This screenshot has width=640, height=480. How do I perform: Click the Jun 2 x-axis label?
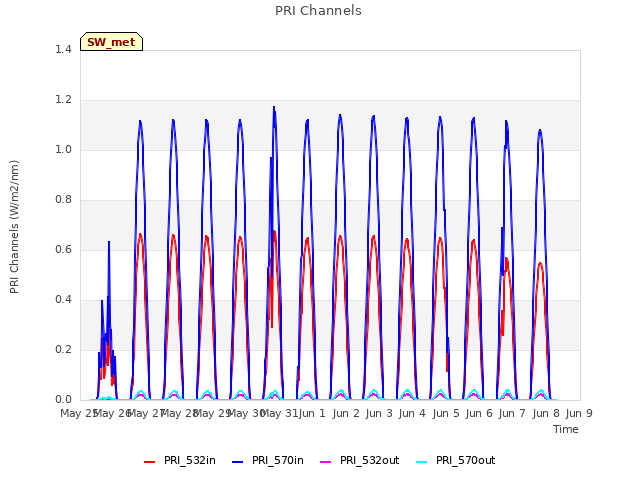(x=346, y=413)
